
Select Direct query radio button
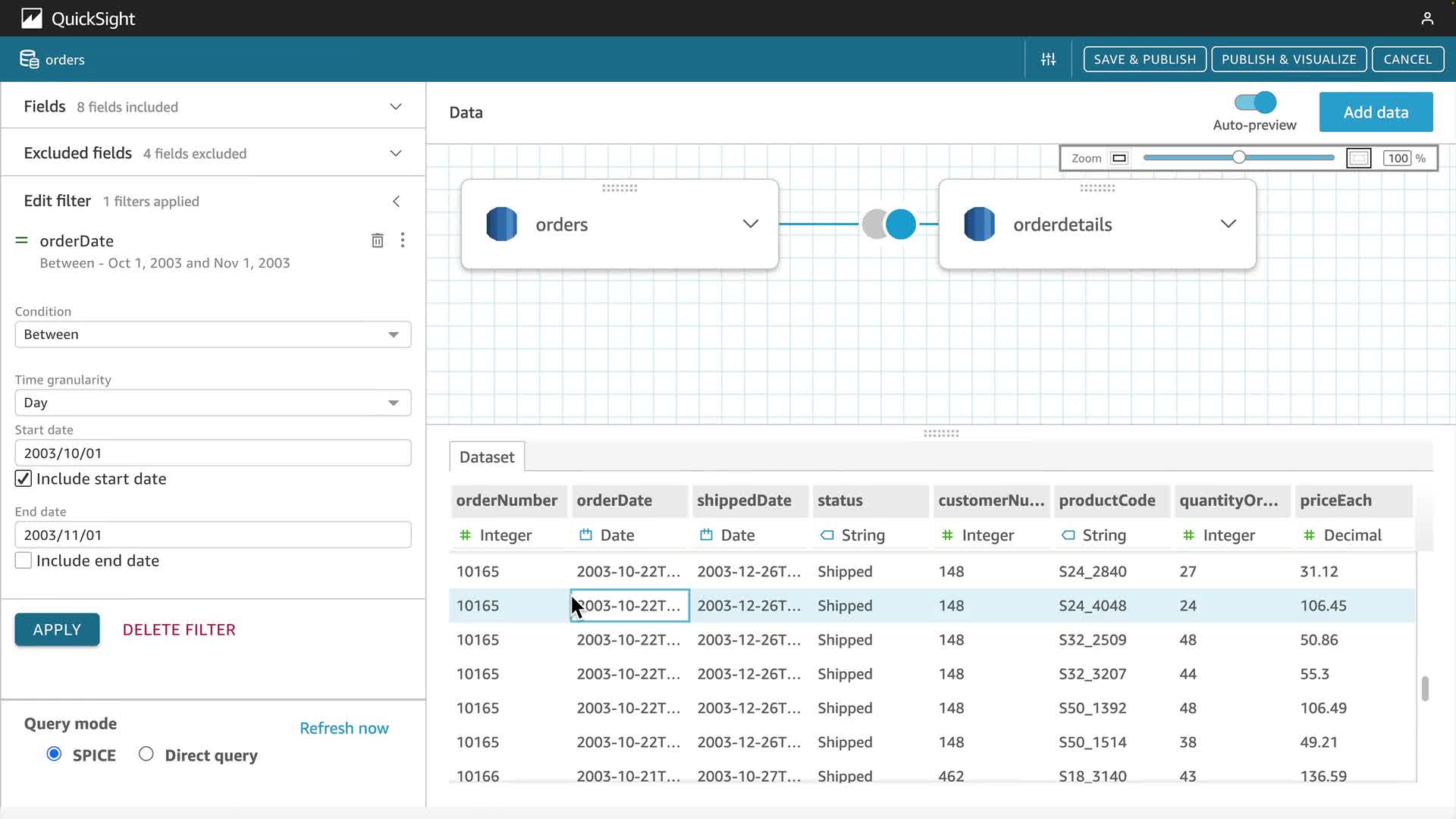pos(146,754)
